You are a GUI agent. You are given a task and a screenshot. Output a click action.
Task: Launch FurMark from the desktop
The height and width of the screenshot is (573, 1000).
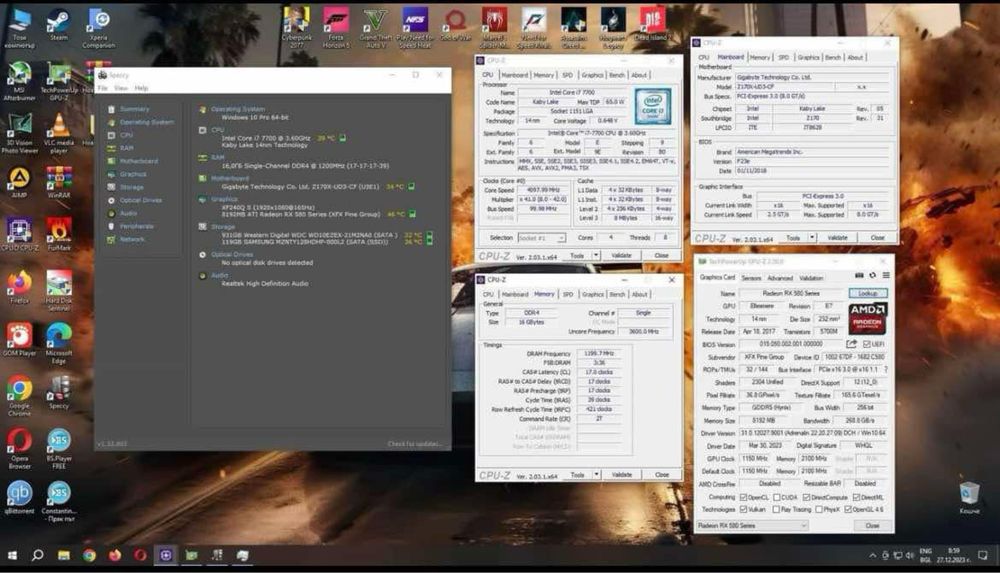point(59,234)
